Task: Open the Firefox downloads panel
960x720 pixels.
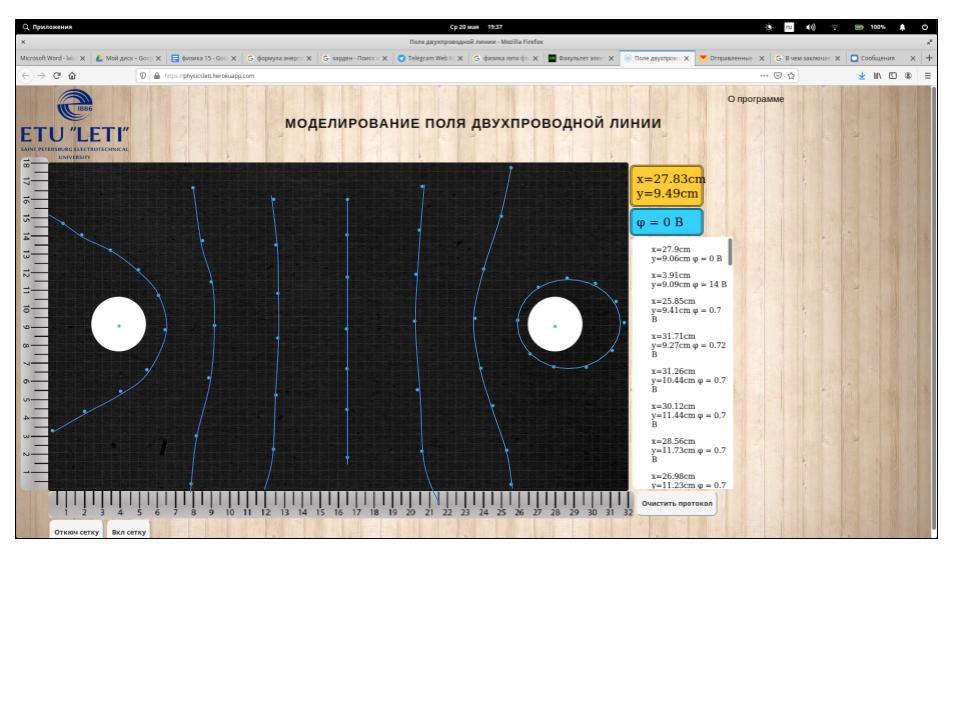Action: click(861, 75)
